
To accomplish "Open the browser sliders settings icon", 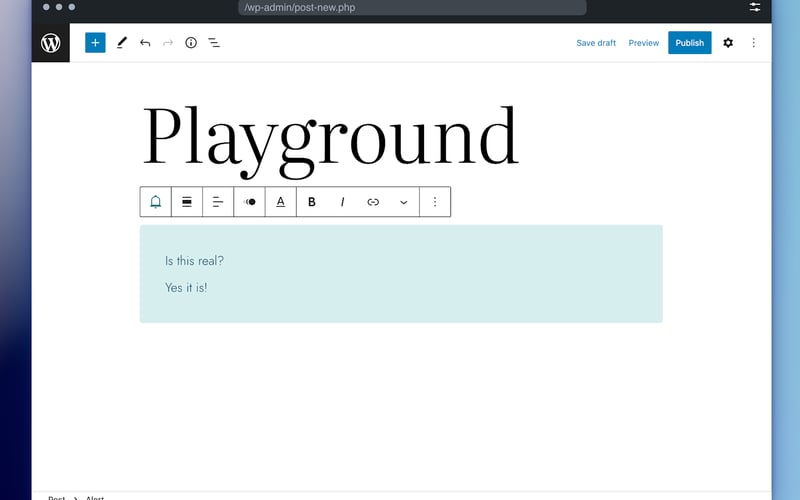I will point(755,7).
